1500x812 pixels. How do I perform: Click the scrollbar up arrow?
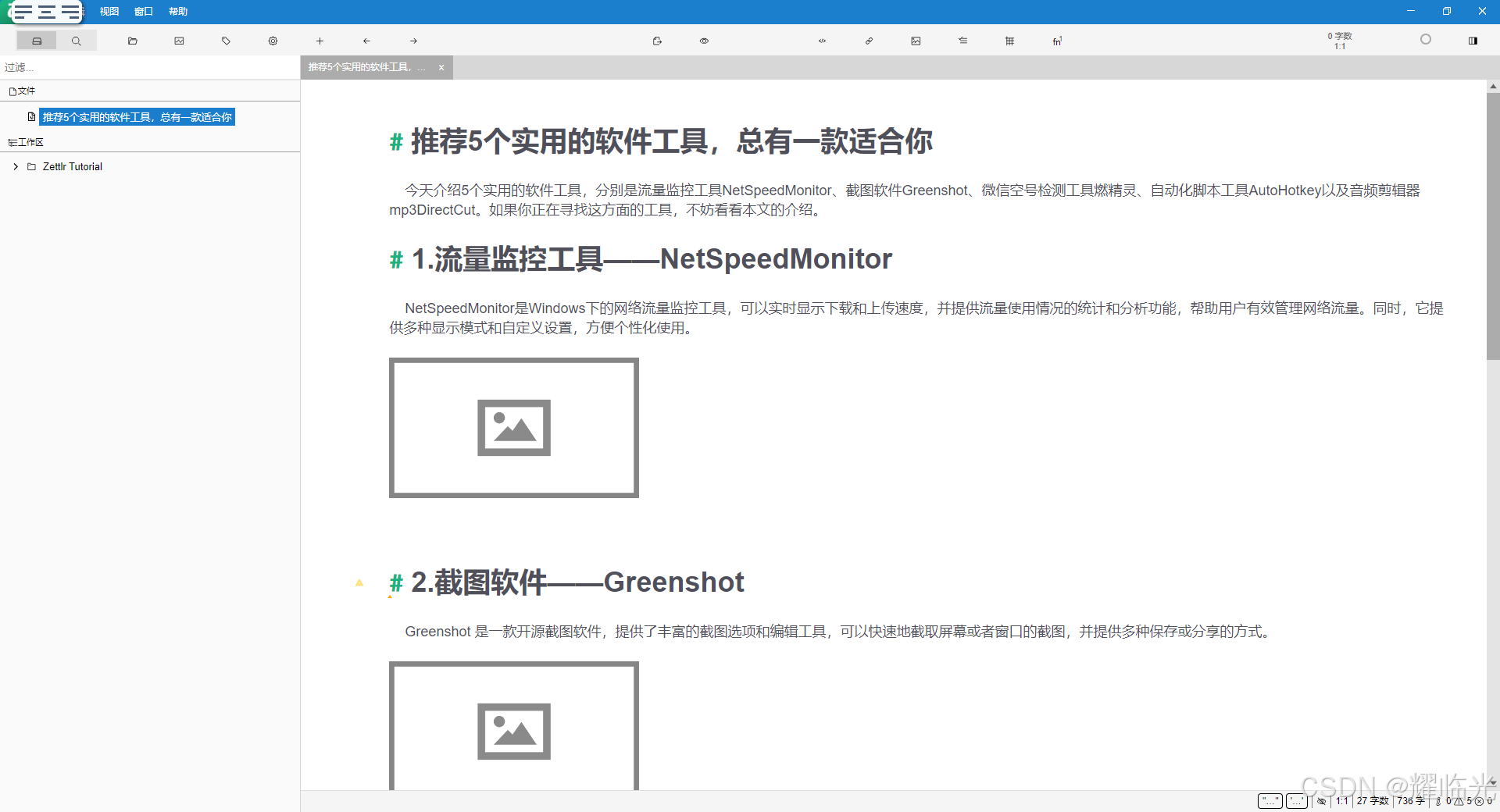(1493, 86)
